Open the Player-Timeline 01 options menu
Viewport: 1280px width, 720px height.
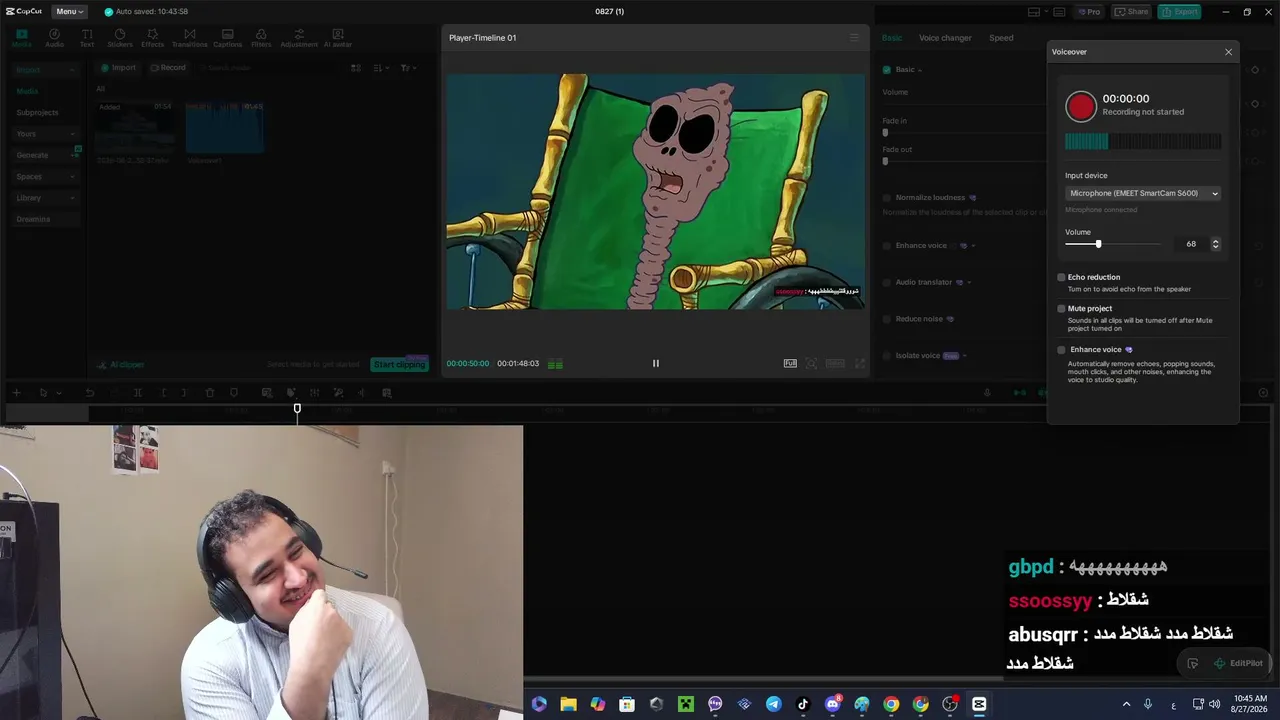854,38
